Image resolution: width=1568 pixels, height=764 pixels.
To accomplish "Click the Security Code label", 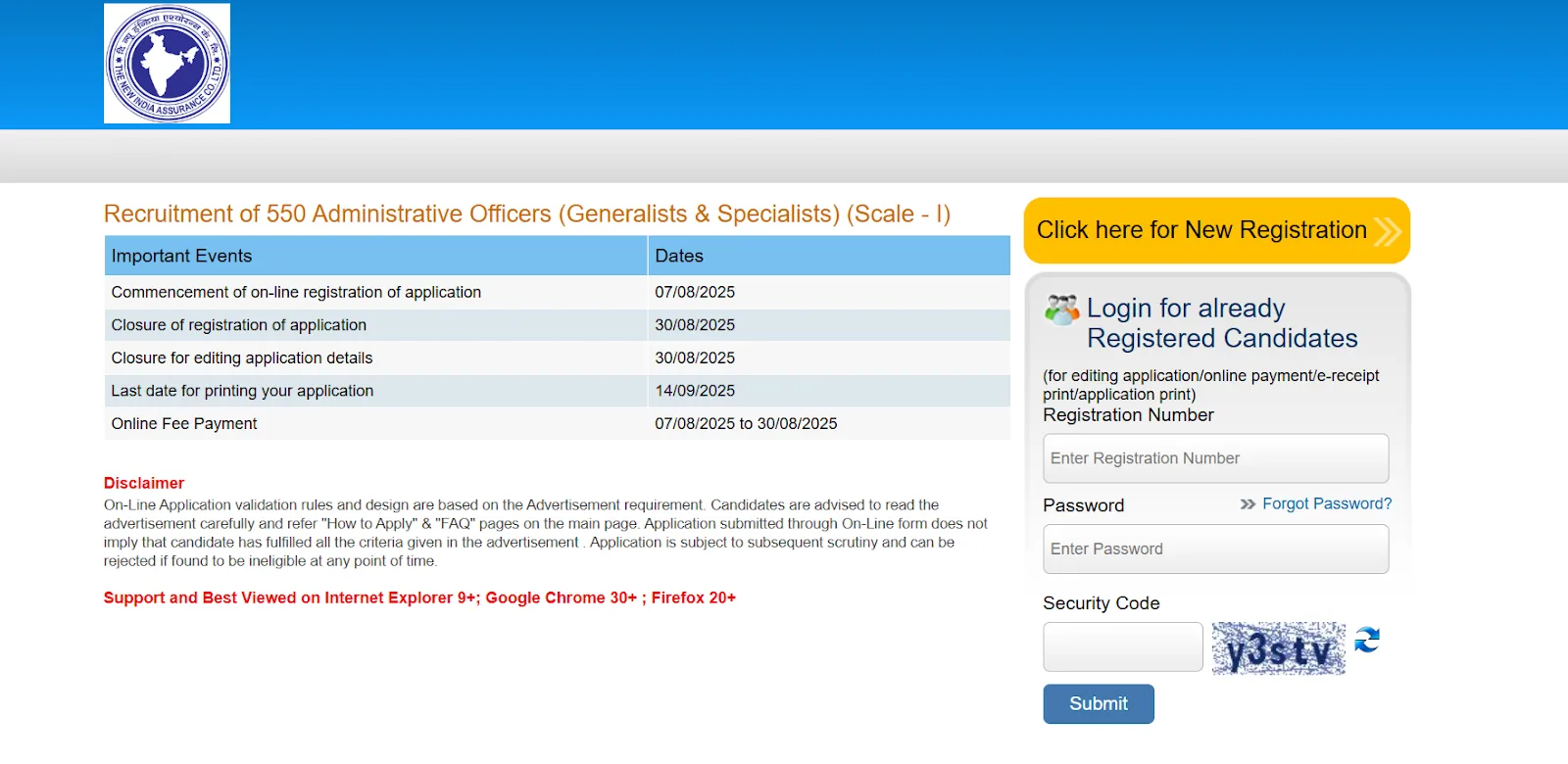I will (x=1102, y=603).
